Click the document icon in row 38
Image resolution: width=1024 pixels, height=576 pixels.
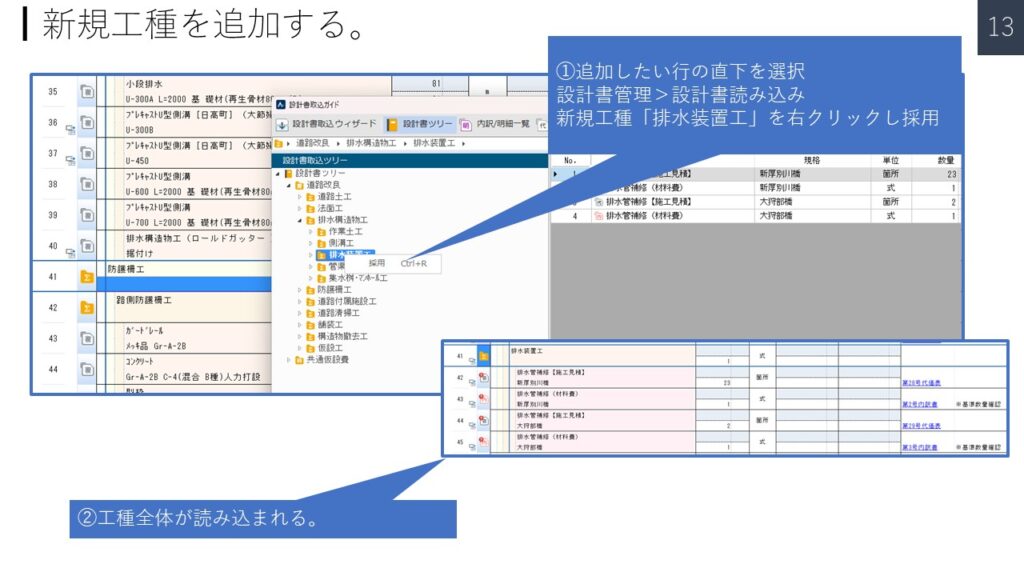(87, 184)
